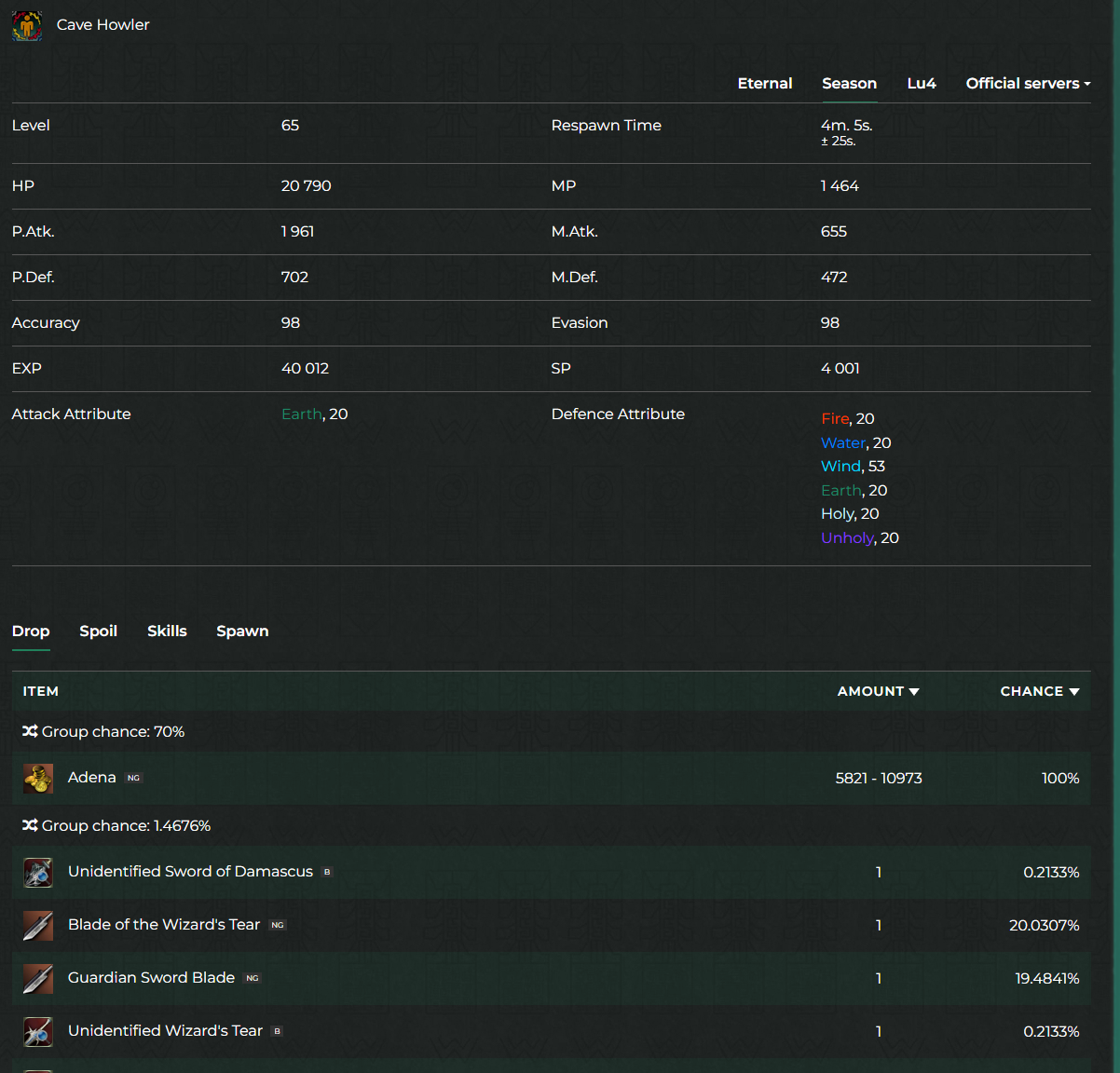The height and width of the screenshot is (1073, 1120).
Task: Click Unidentified Sword of Damascus item icon
Action: (x=38, y=873)
